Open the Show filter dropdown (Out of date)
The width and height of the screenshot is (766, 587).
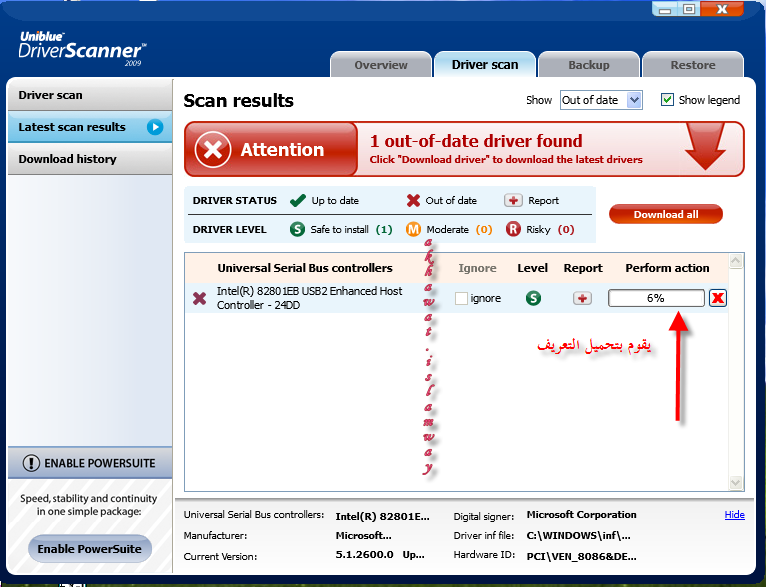[x=601, y=100]
